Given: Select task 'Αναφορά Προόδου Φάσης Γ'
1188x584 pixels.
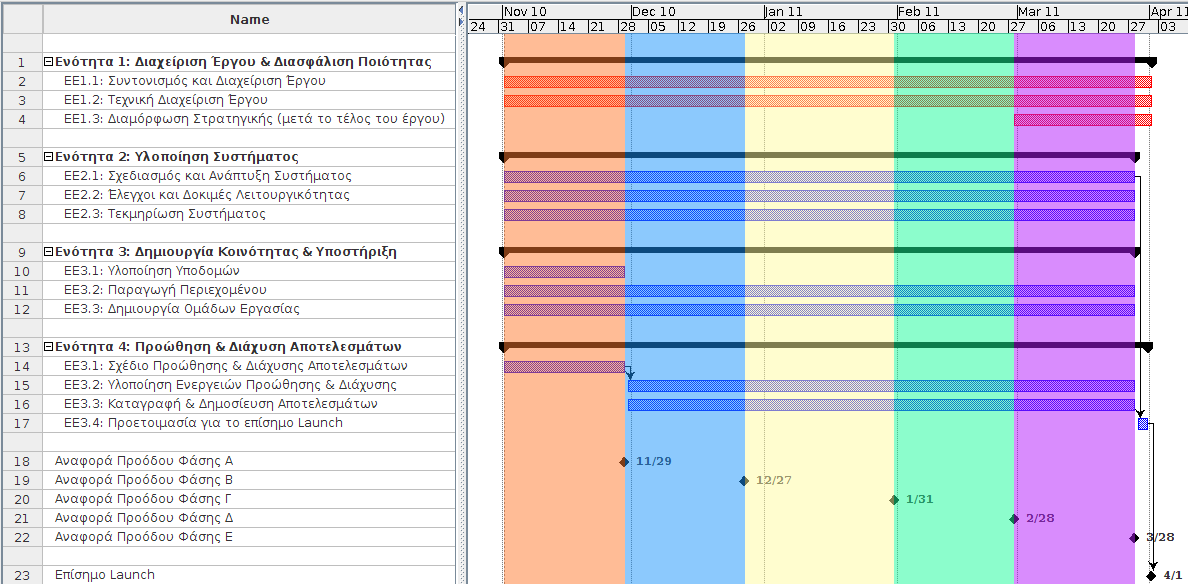Looking at the screenshot, I should (143, 498).
